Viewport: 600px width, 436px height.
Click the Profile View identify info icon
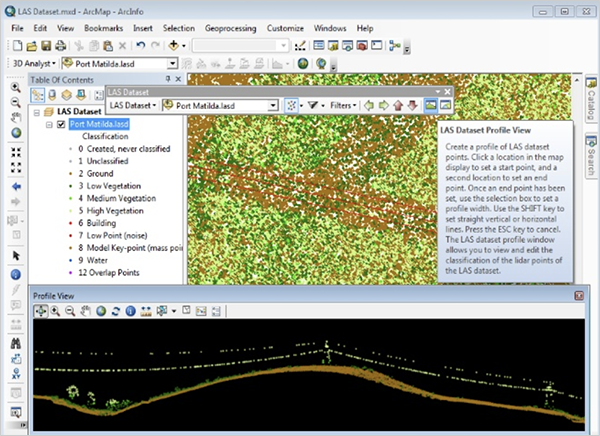click(130, 311)
